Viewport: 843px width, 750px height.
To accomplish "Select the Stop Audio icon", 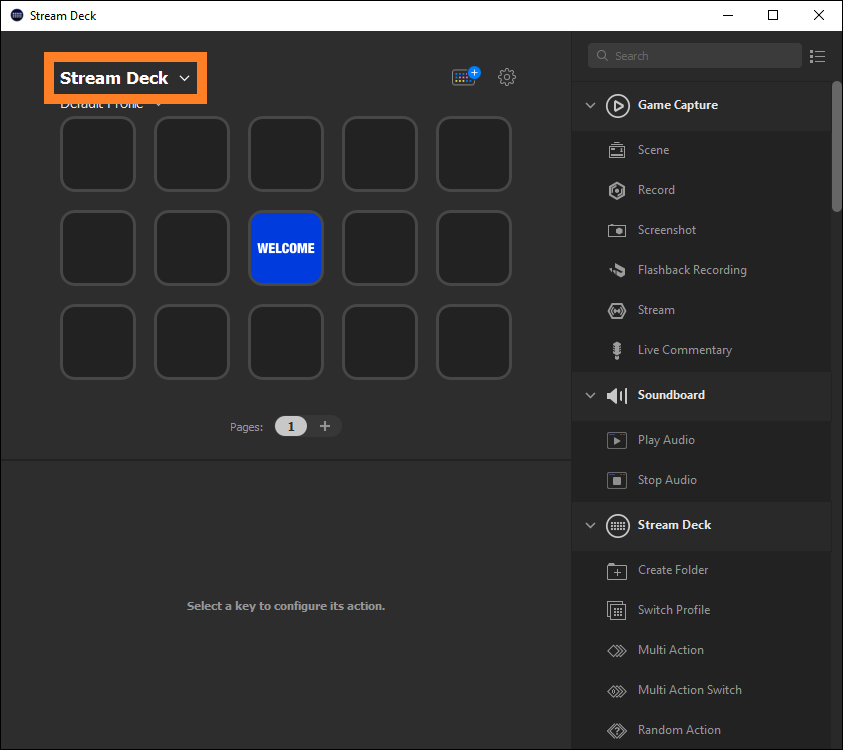I will coord(617,480).
